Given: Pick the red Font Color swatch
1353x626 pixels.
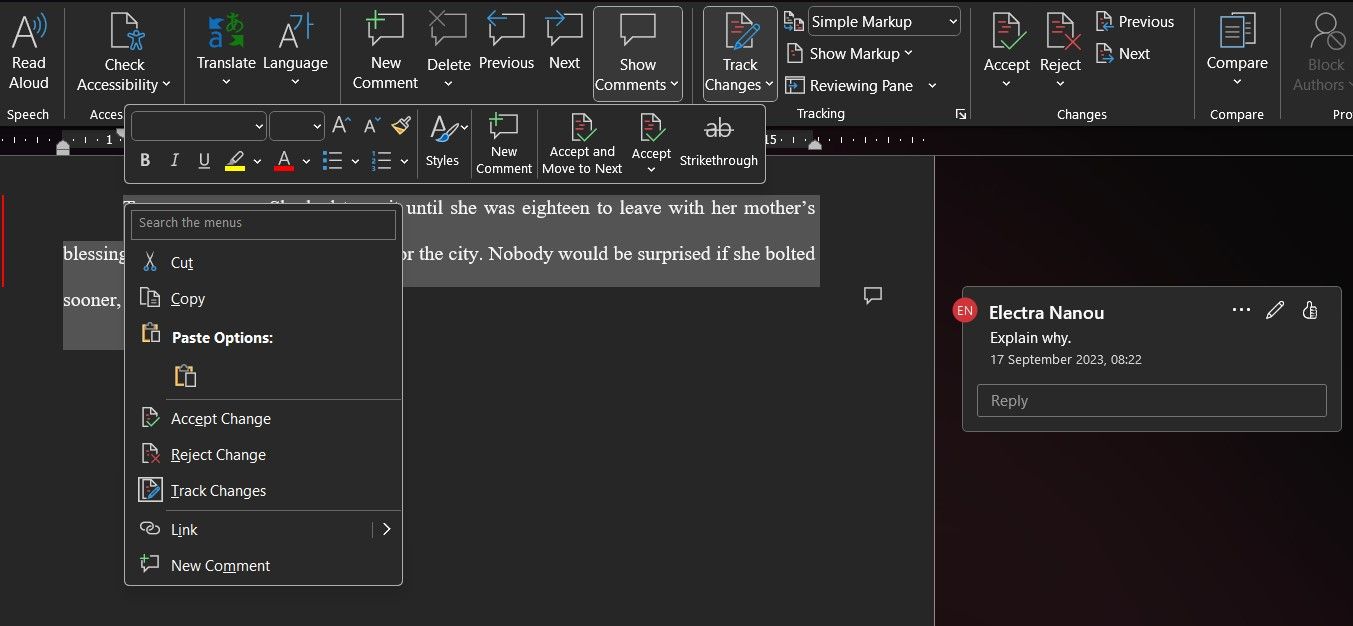Looking at the screenshot, I should (283, 160).
